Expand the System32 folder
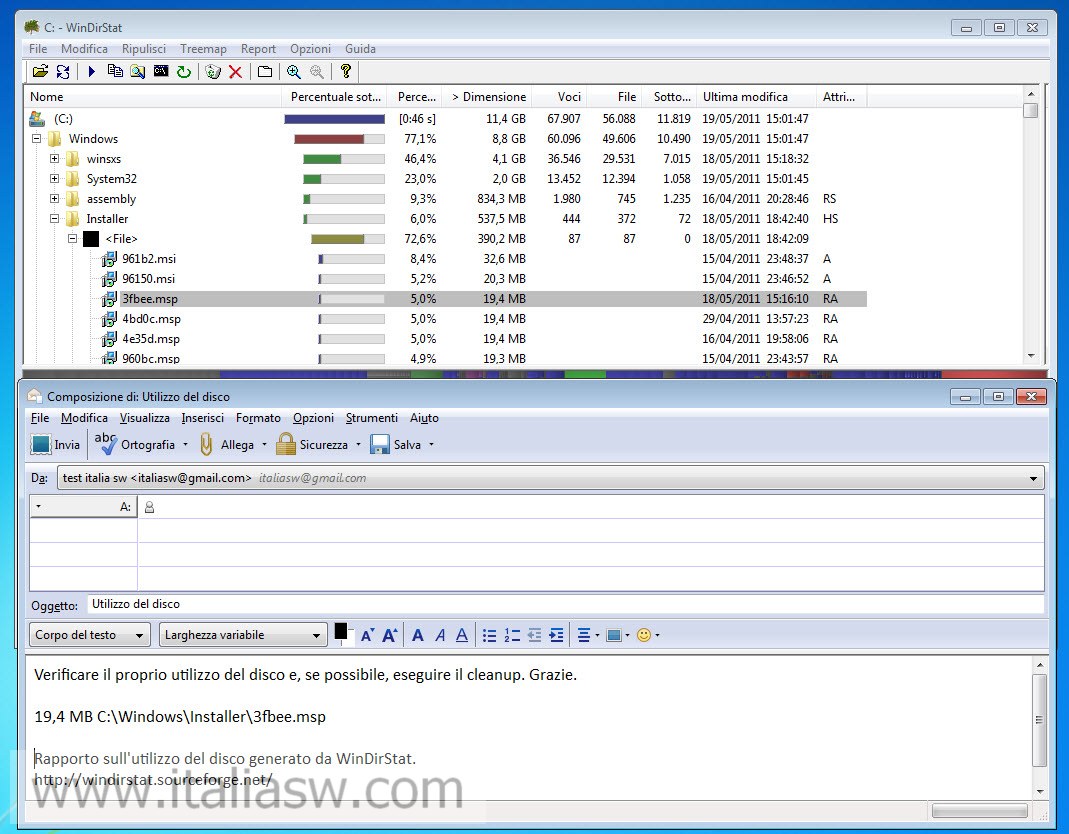1069x834 pixels. click(x=55, y=179)
